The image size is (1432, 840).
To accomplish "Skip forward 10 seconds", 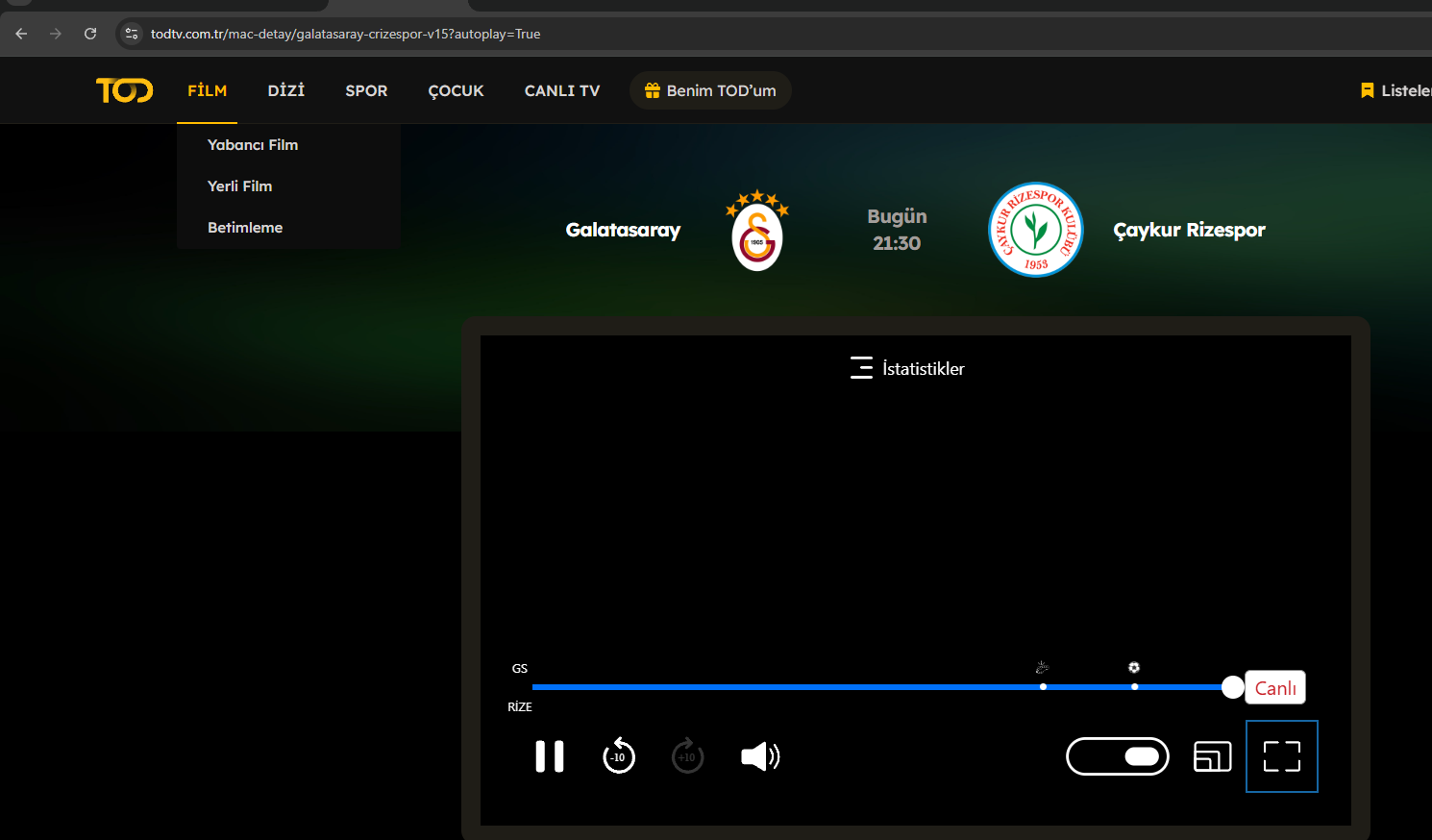I will [688, 756].
